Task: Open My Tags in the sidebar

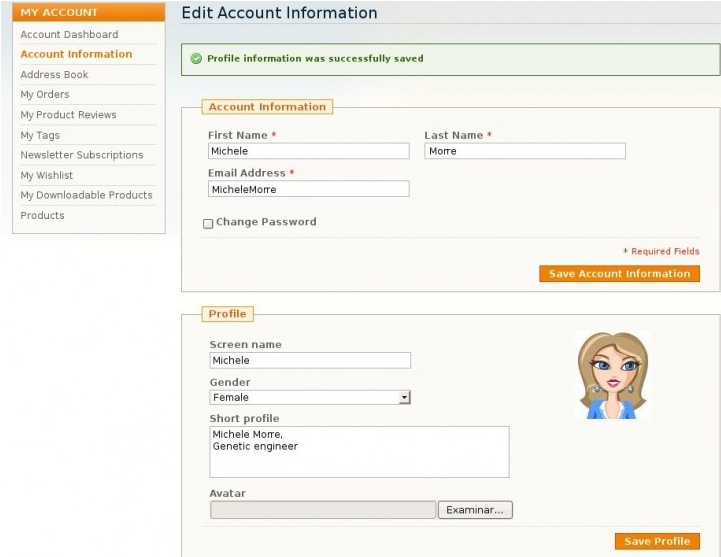Action: (x=40, y=135)
